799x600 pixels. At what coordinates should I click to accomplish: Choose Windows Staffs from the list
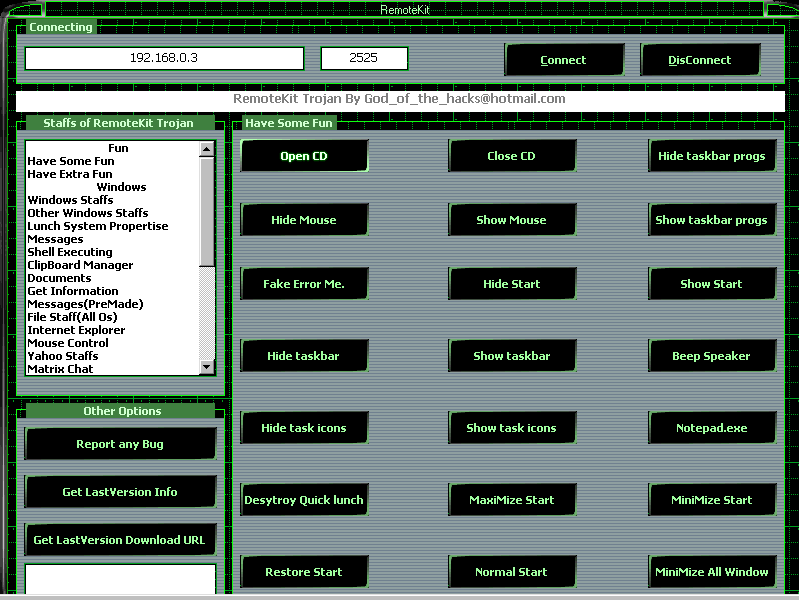tap(70, 200)
